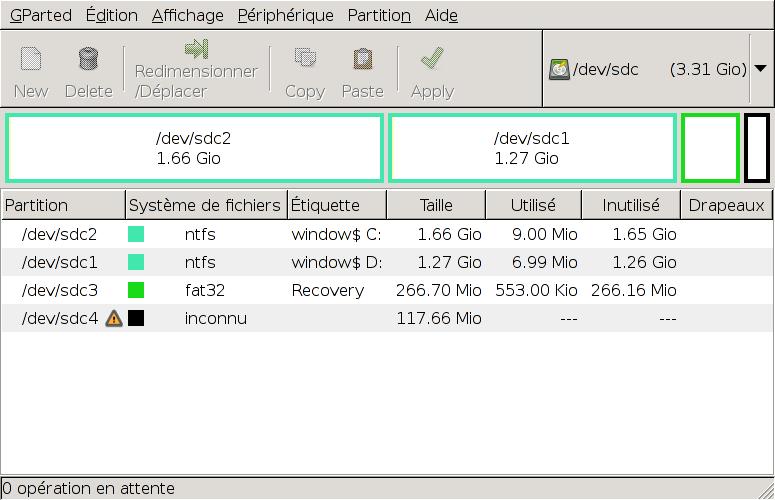Open the /dev/sdc device selector dropdown arrow
This screenshot has height=500, width=775.
click(x=760, y=69)
